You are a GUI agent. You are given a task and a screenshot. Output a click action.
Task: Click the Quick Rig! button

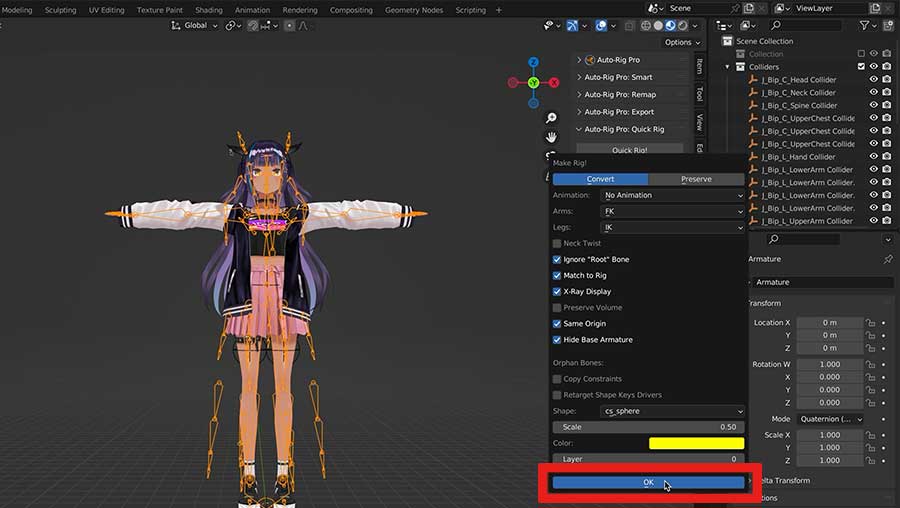click(630, 150)
